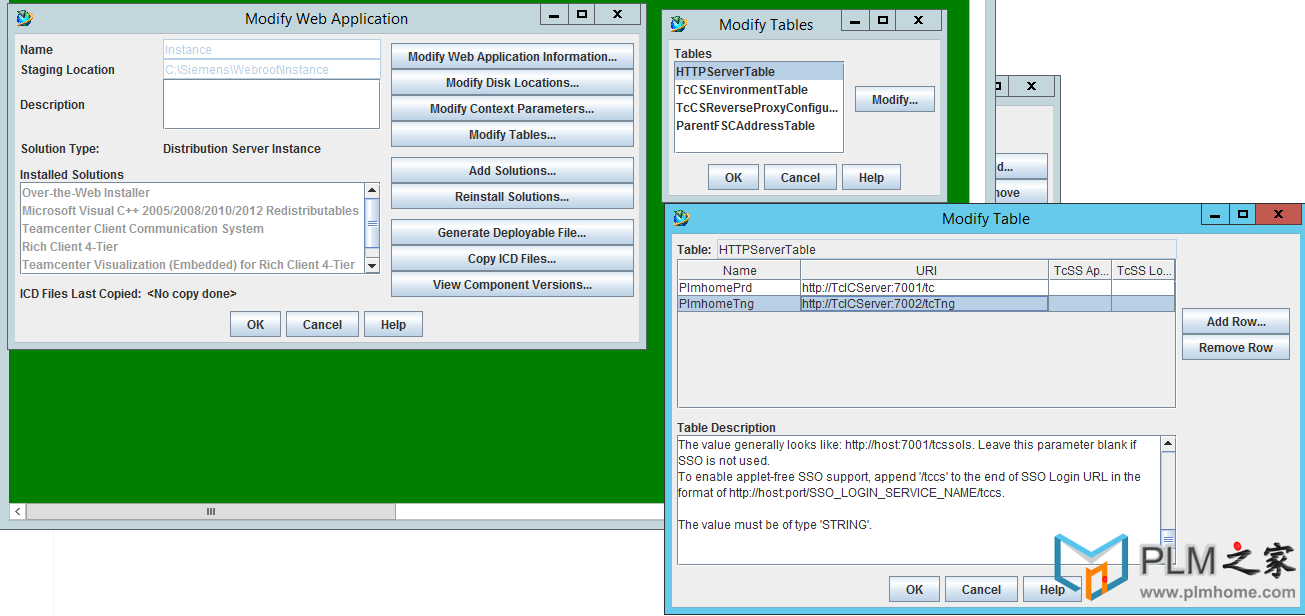
Task: Click the Table Description text area
Action: tap(919, 500)
